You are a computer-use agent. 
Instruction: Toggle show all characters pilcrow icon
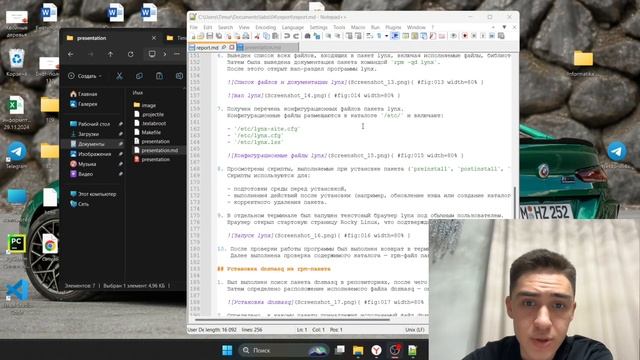(x=379, y=36)
